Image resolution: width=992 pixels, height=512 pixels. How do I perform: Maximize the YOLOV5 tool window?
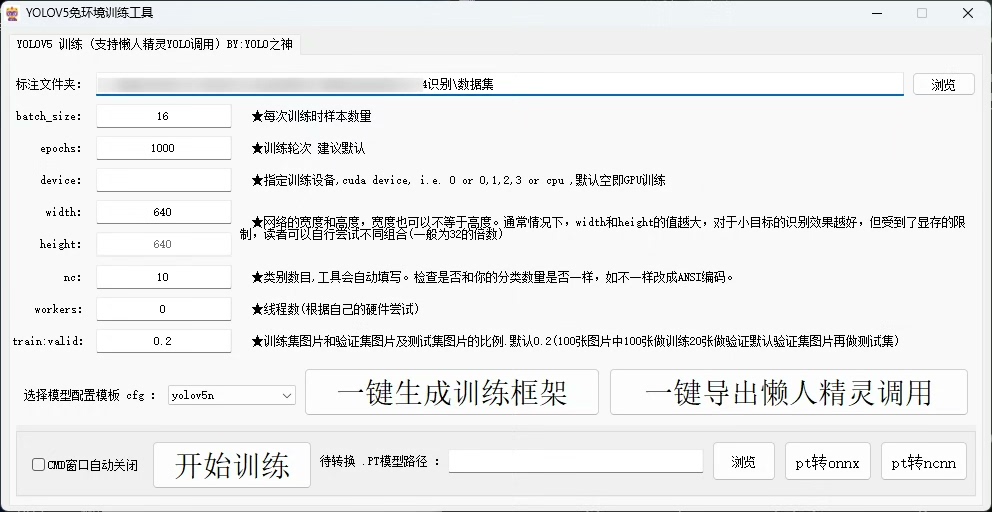pos(922,13)
